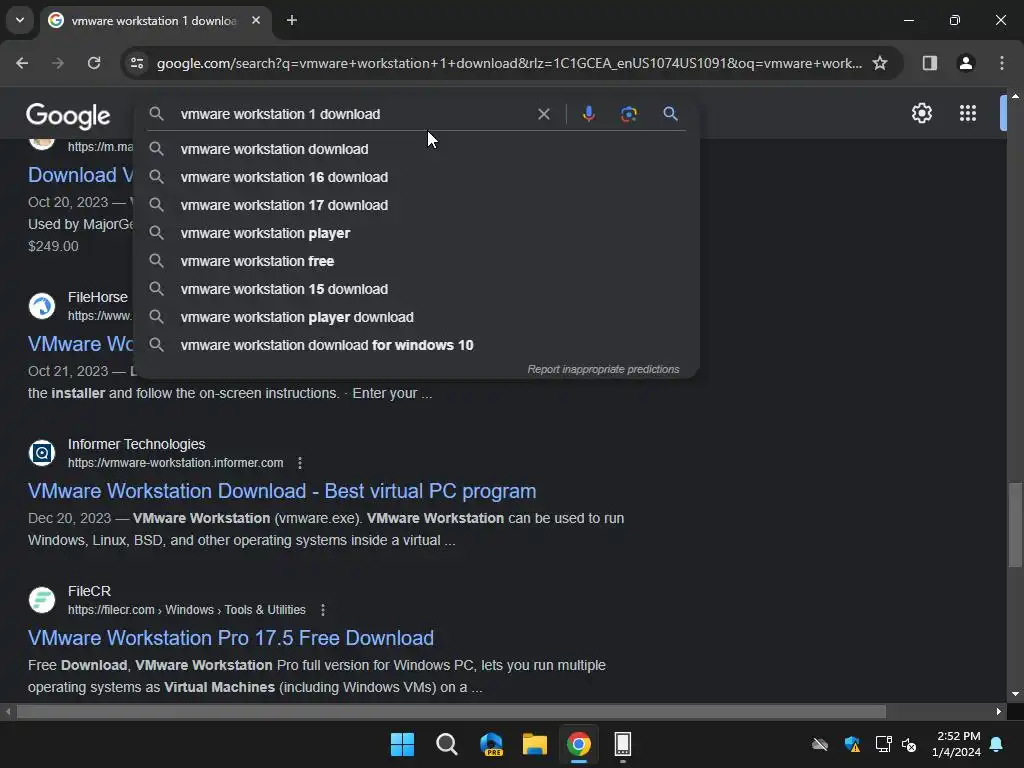This screenshot has width=1024, height=768.
Task: Click the Chrome address bar URL
Action: (509, 63)
